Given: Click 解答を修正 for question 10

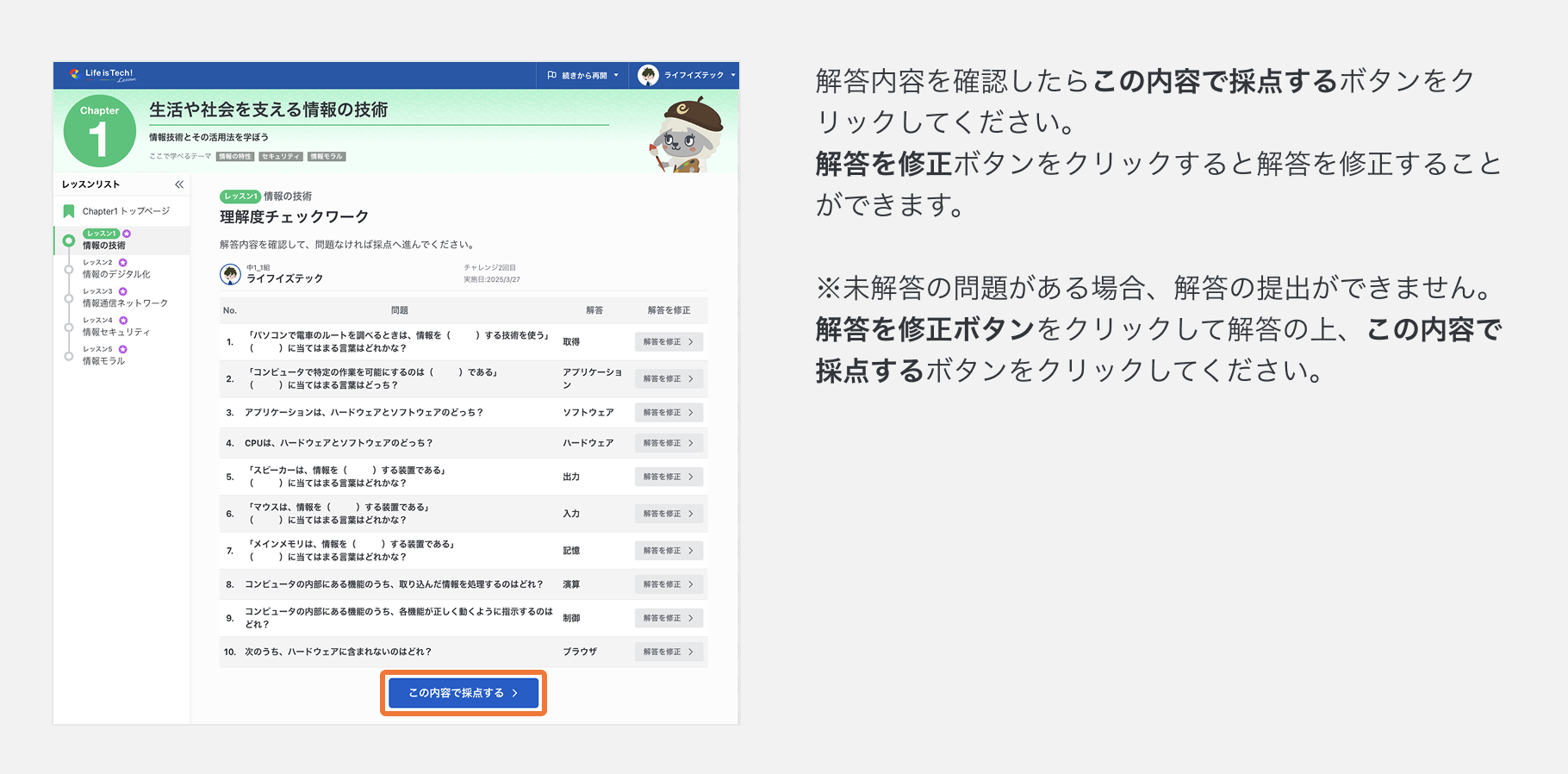Looking at the screenshot, I should point(669,652).
